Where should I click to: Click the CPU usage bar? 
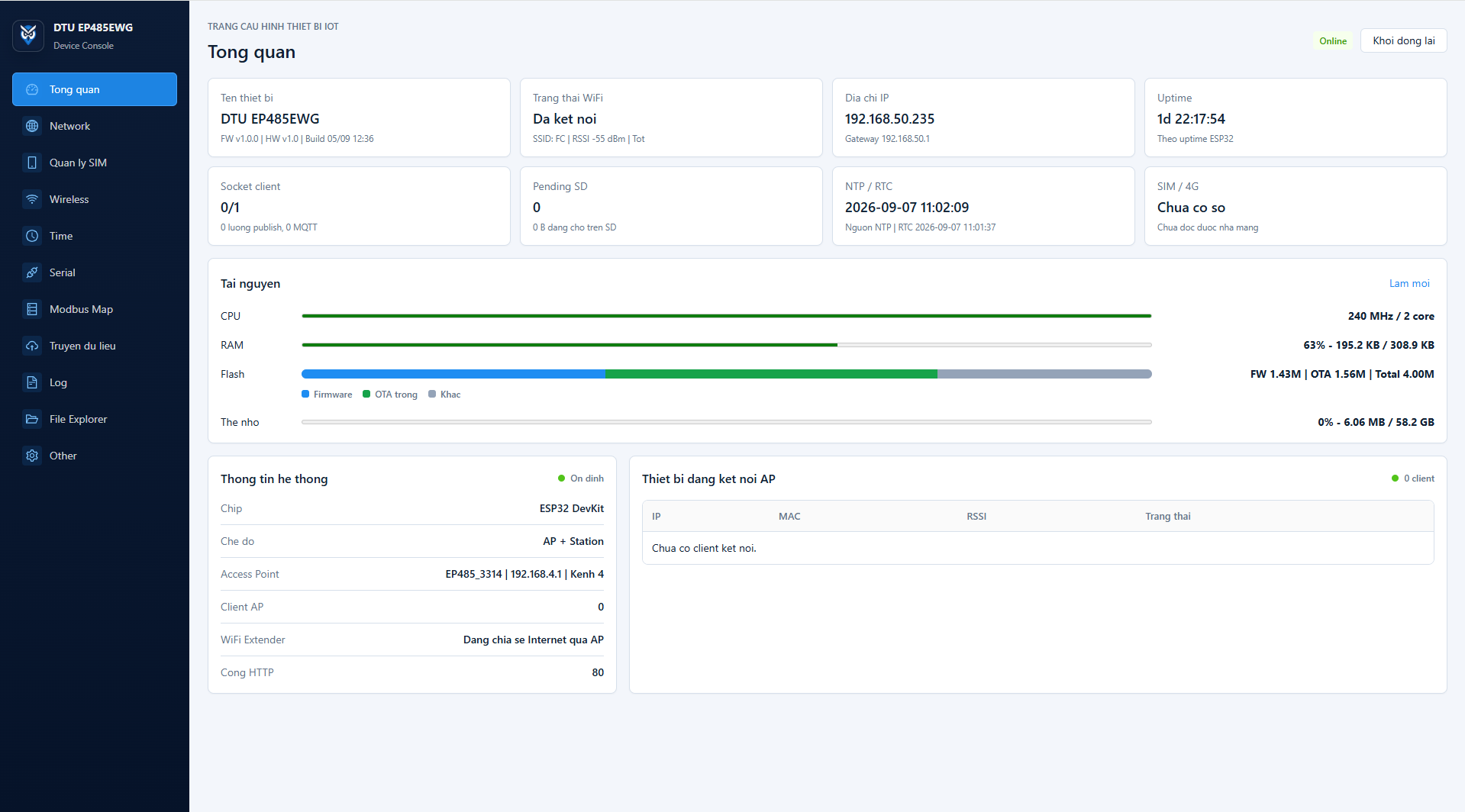pos(726,316)
